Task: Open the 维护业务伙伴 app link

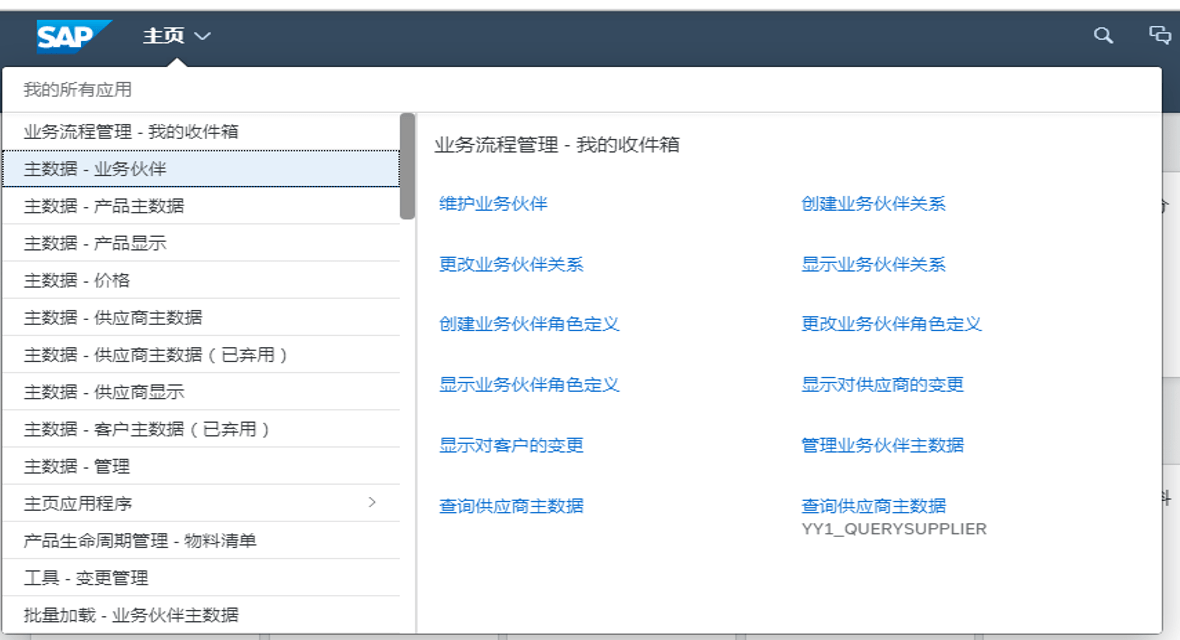Action: coord(493,204)
